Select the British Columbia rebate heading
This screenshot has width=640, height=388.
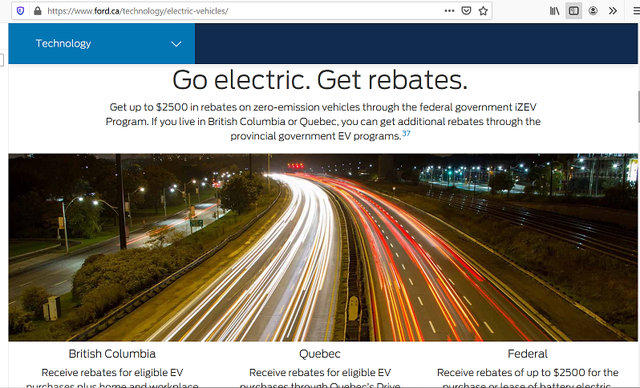[x=112, y=354]
